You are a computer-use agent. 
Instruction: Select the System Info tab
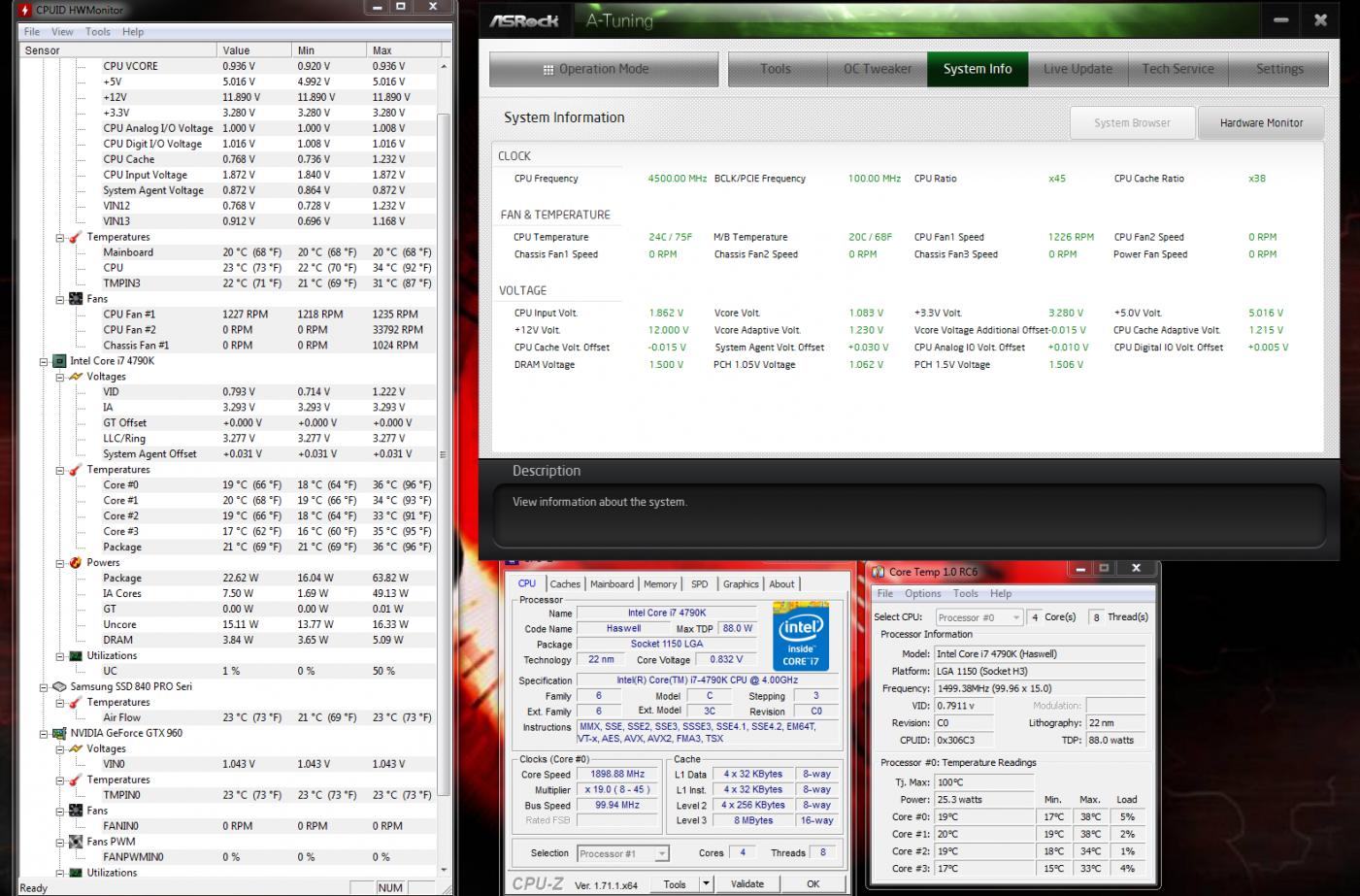point(978,69)
